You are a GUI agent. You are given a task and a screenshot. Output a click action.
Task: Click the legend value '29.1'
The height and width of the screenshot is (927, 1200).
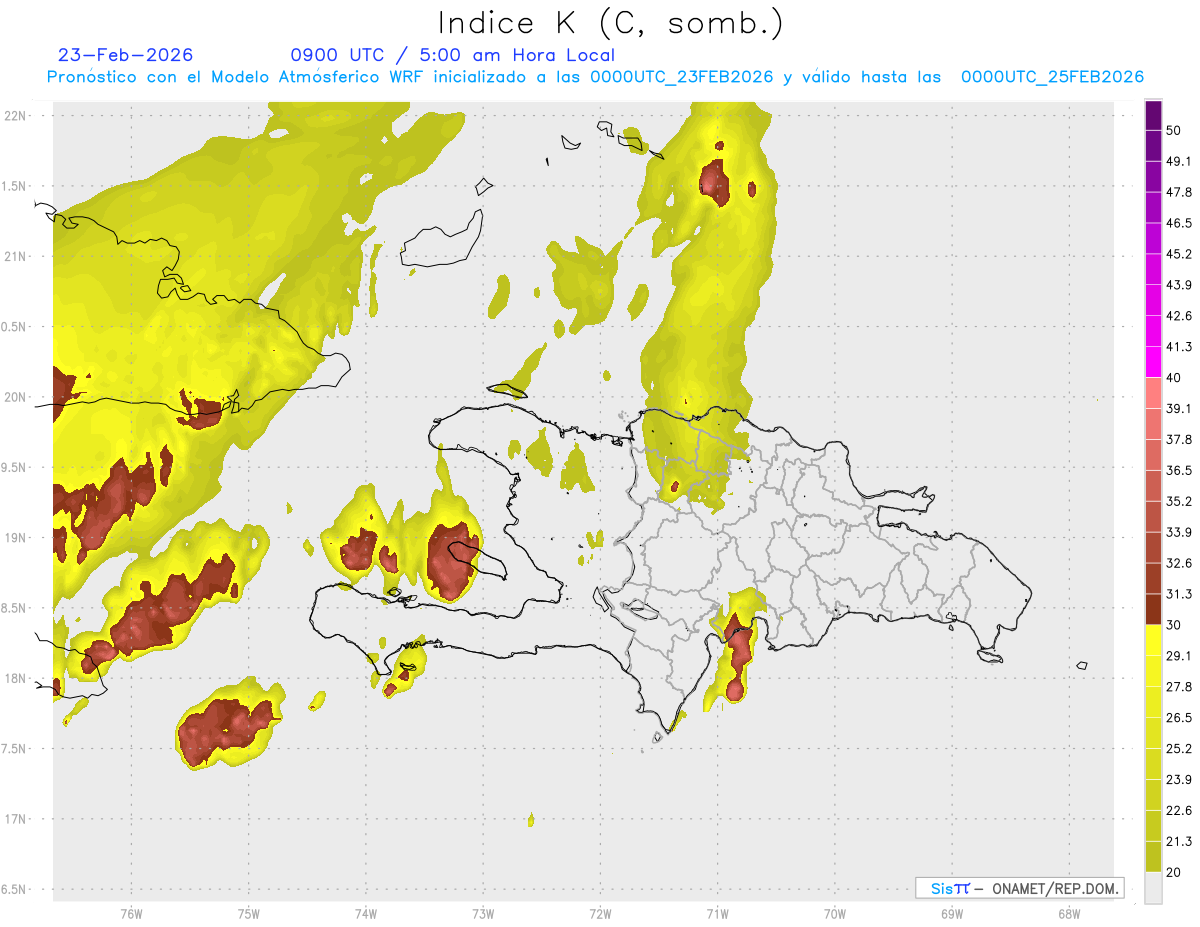[x=1179, y=656]
